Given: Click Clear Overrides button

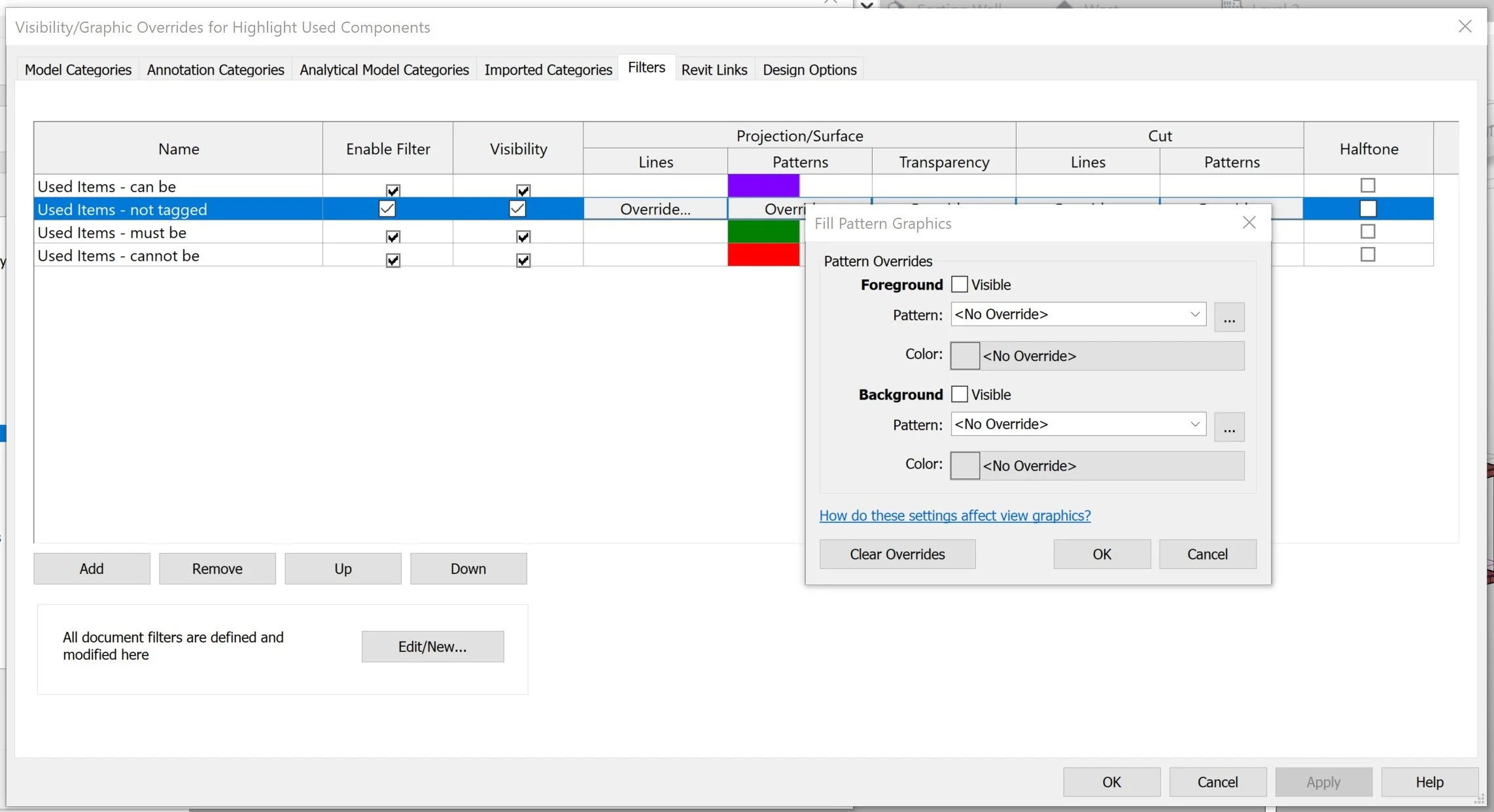Looking at the screenshot, I should coord(897,554).
